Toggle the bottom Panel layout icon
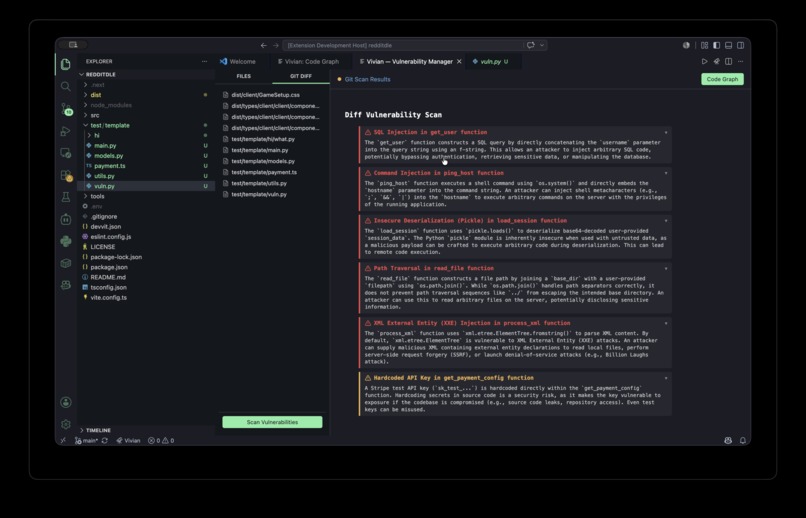 tap(728, 45)
